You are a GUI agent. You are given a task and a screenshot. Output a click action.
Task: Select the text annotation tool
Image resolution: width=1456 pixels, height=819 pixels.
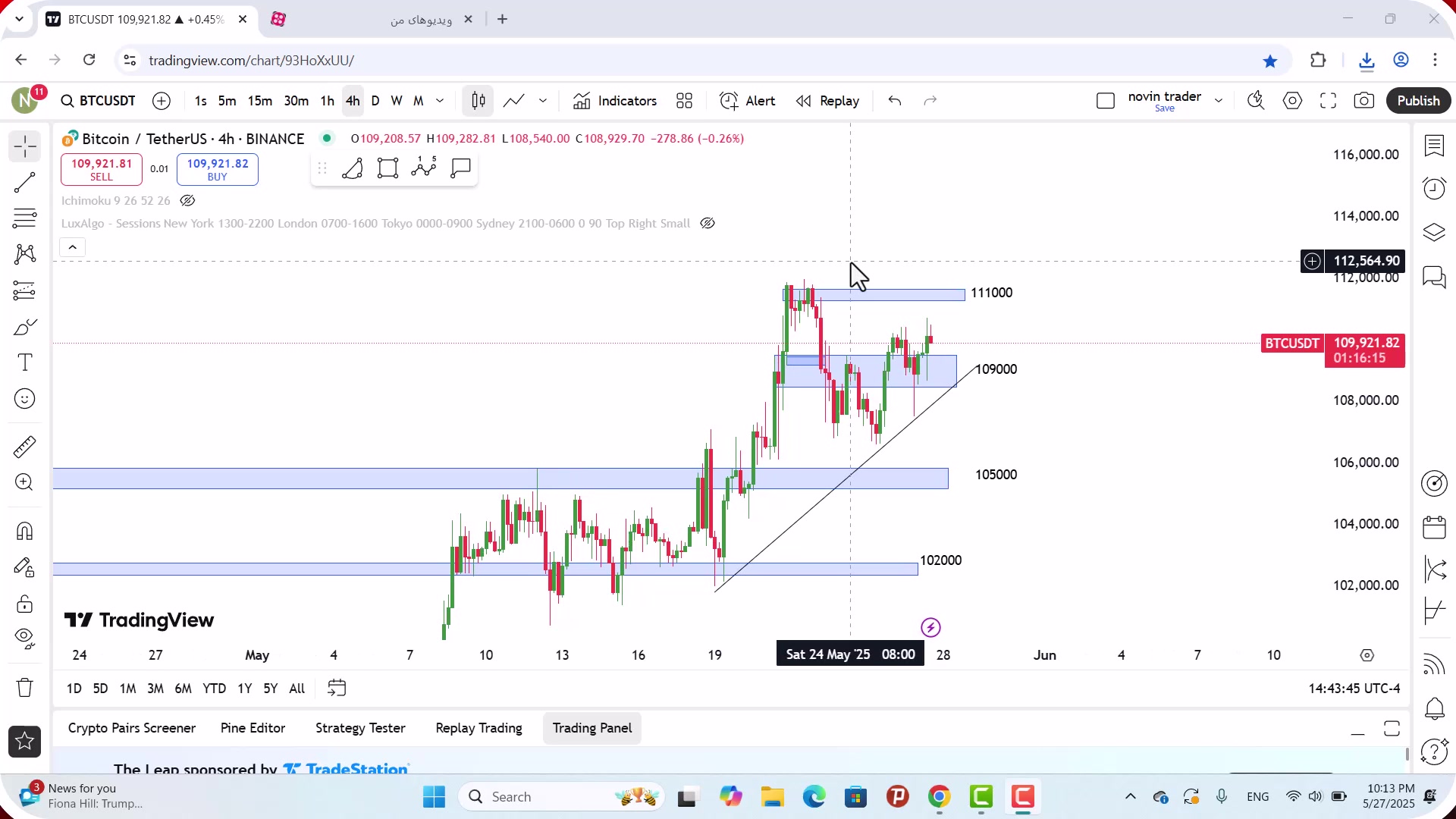point(24,362)
